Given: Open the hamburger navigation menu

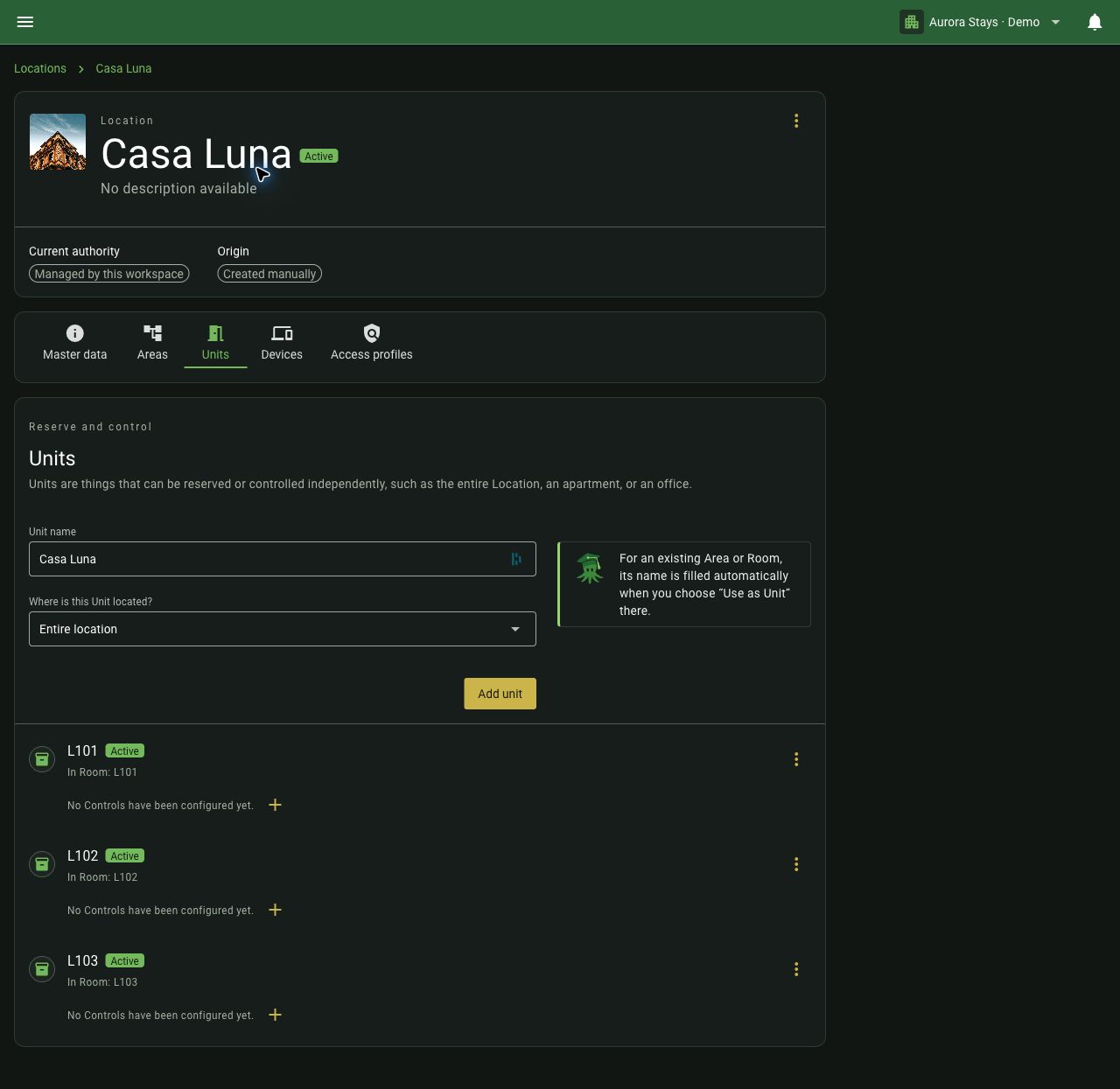Looking at the screenshot, I should pyautogui.click(x=25, y=22).
